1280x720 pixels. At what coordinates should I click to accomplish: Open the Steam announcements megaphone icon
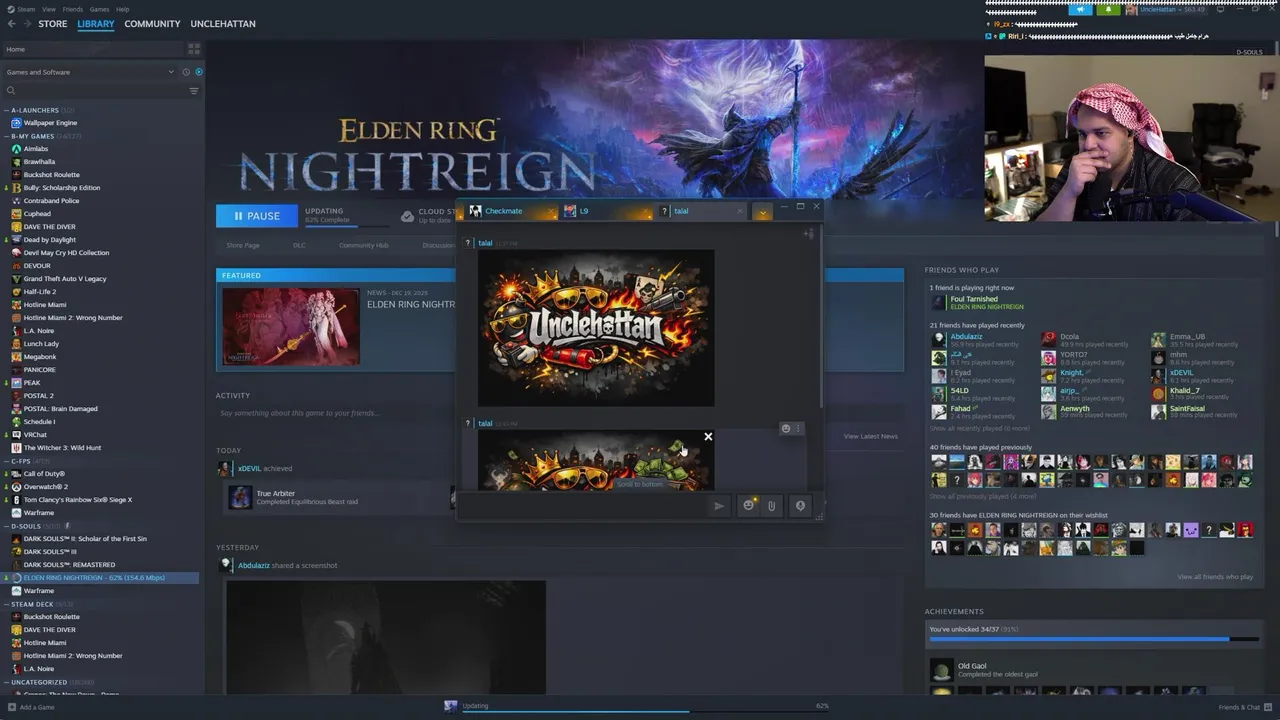[1081, 9]
